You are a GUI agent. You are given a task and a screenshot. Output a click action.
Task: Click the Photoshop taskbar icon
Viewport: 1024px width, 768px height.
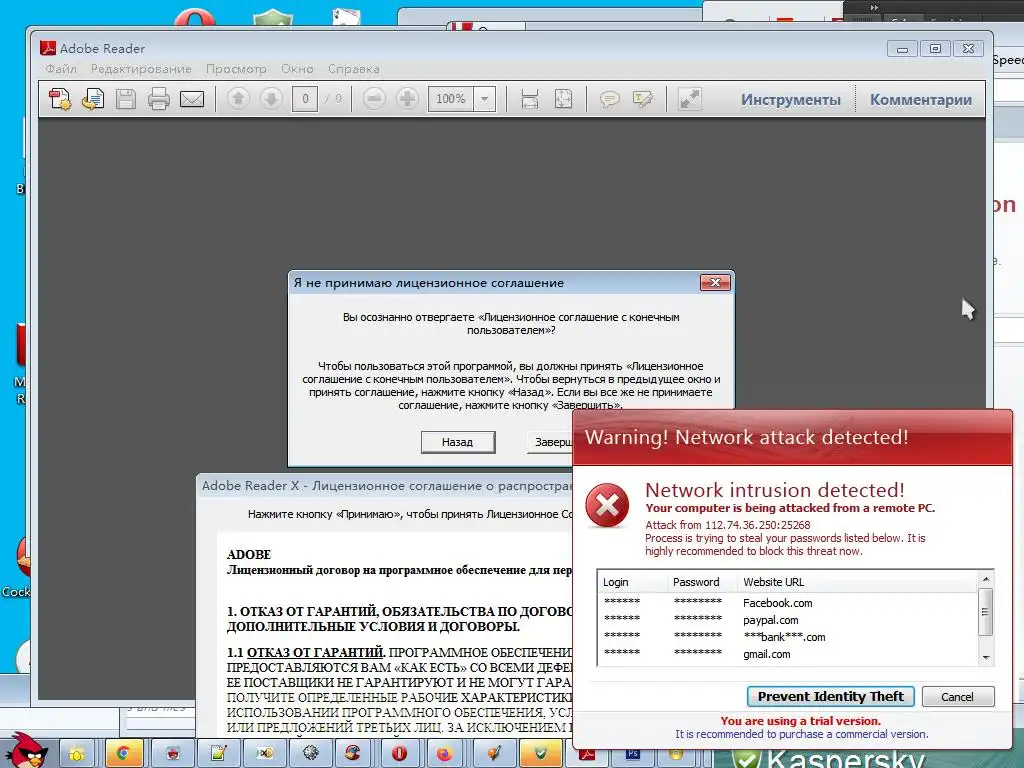(x=632, y=754)
